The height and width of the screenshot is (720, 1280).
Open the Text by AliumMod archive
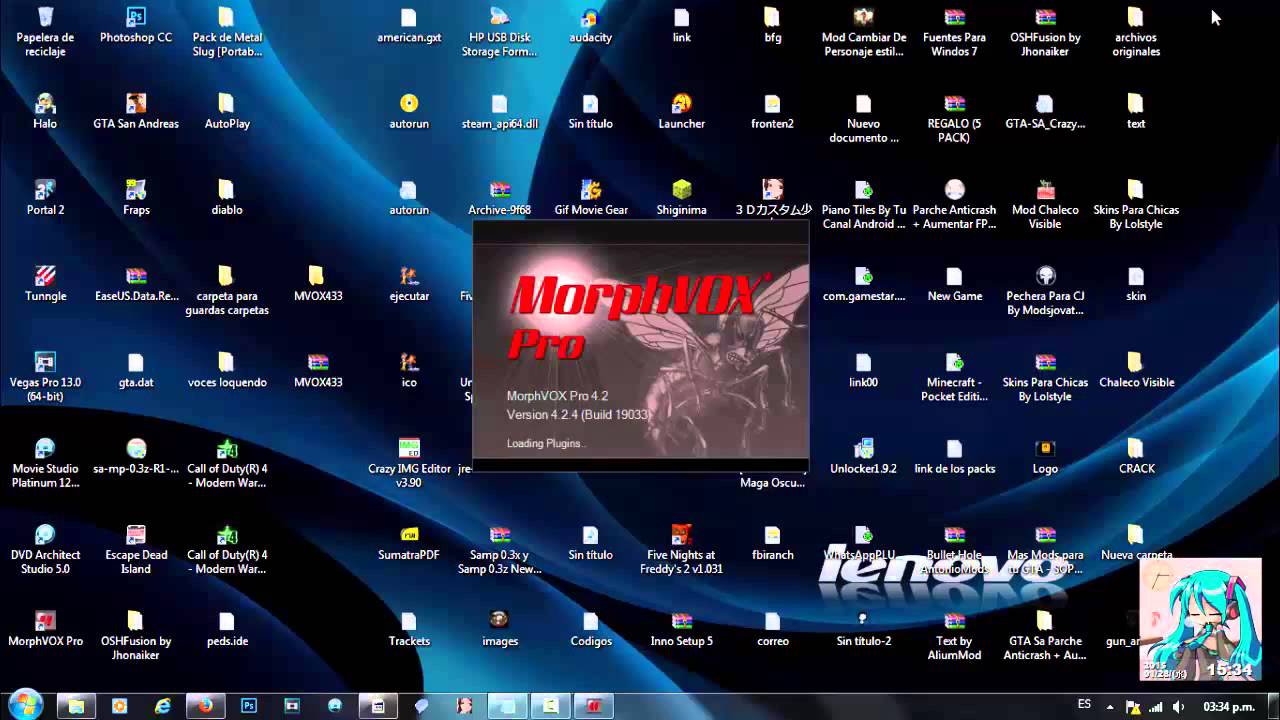click(x=954, y=634)
